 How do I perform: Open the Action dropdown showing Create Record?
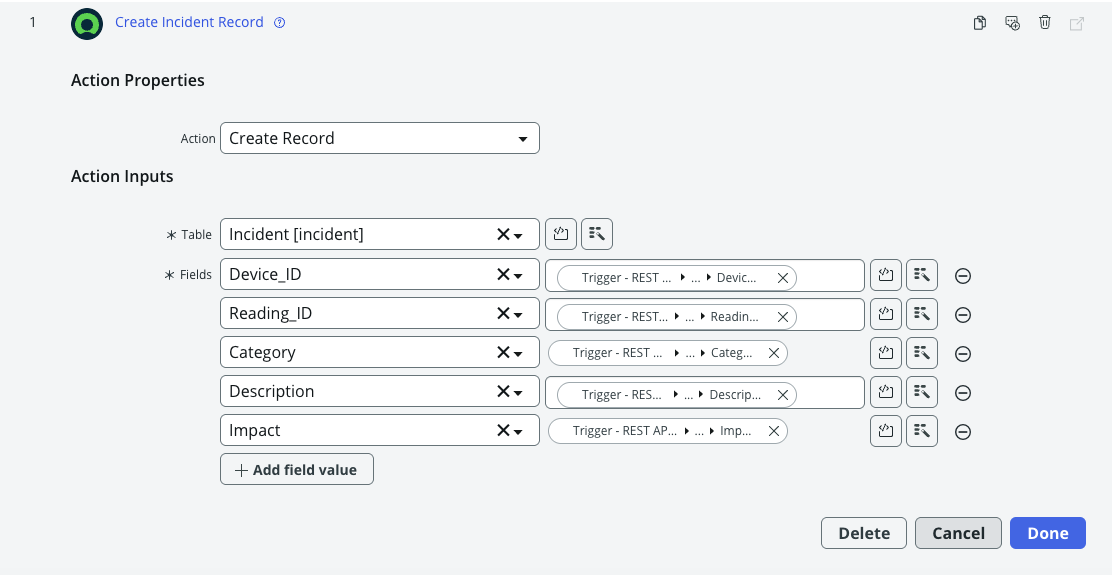click(380, 138)
